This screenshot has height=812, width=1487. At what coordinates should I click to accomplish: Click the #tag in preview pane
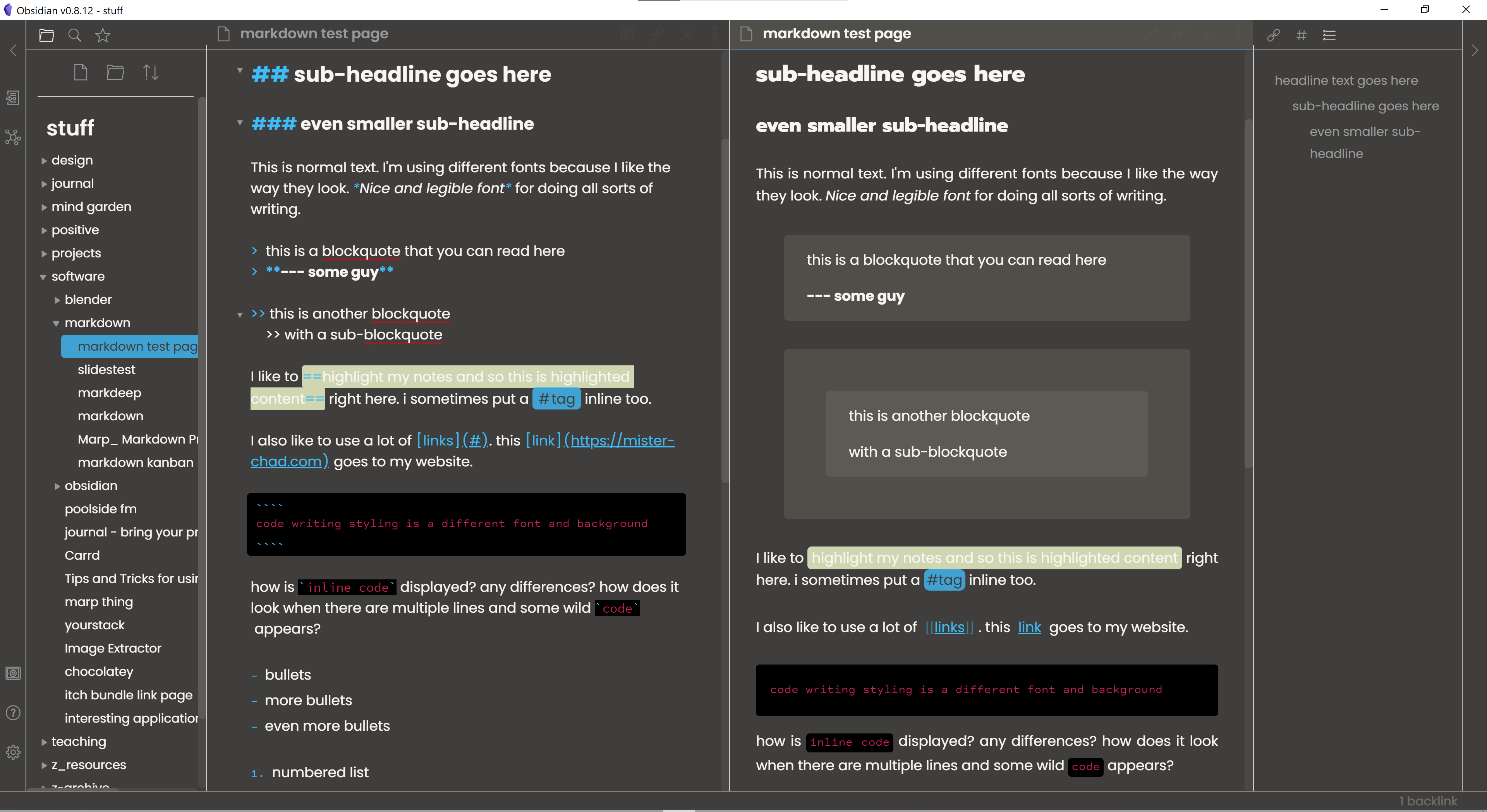(x=944, y=580)
